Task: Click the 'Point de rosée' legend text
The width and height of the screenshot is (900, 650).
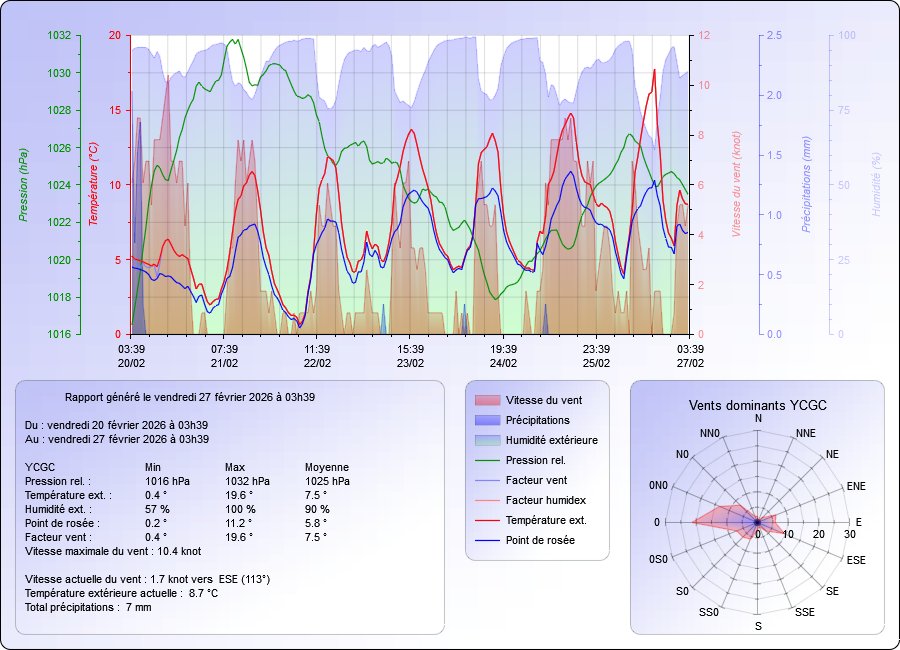Action: click(540, 540)
